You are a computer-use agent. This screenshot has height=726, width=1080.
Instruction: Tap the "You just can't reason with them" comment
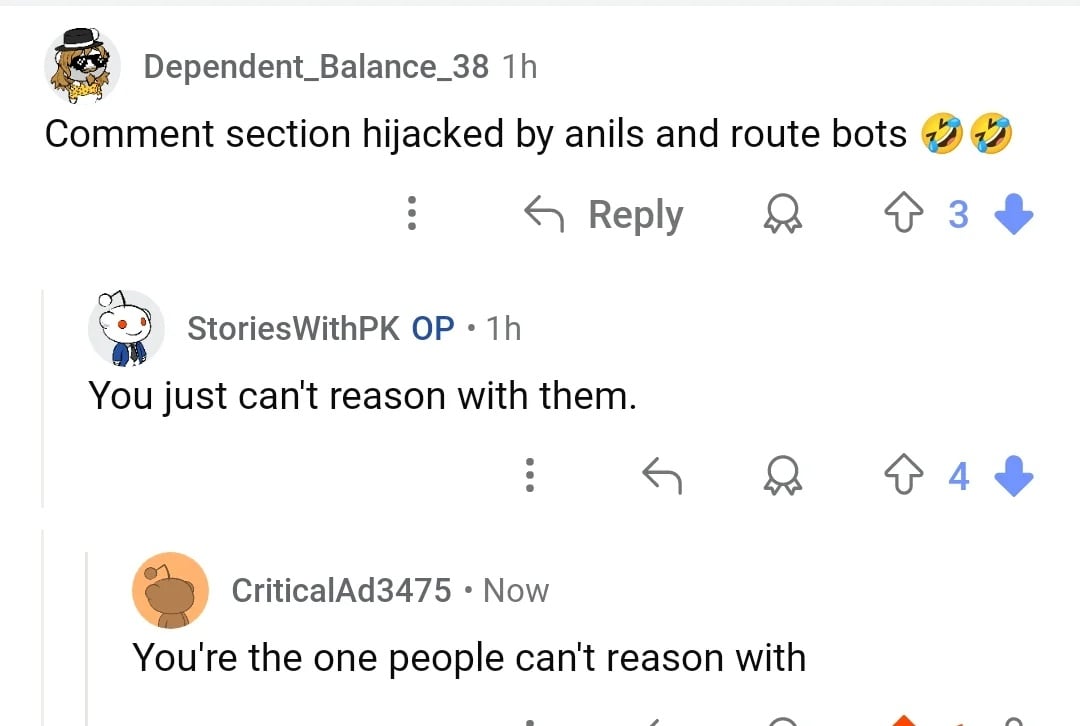362,397
